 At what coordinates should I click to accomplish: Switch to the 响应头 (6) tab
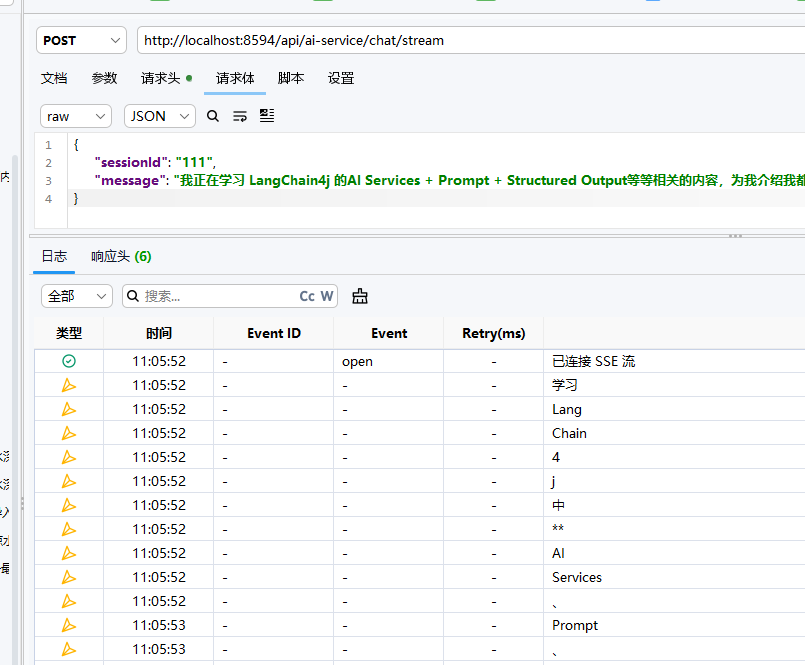121,256
